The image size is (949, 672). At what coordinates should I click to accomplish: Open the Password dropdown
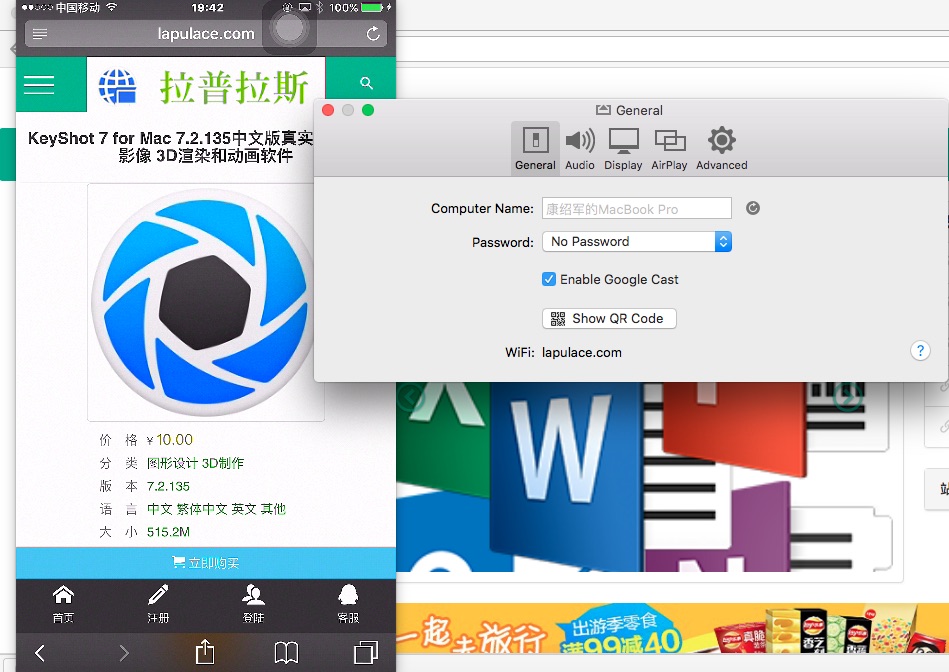(723, 241)
